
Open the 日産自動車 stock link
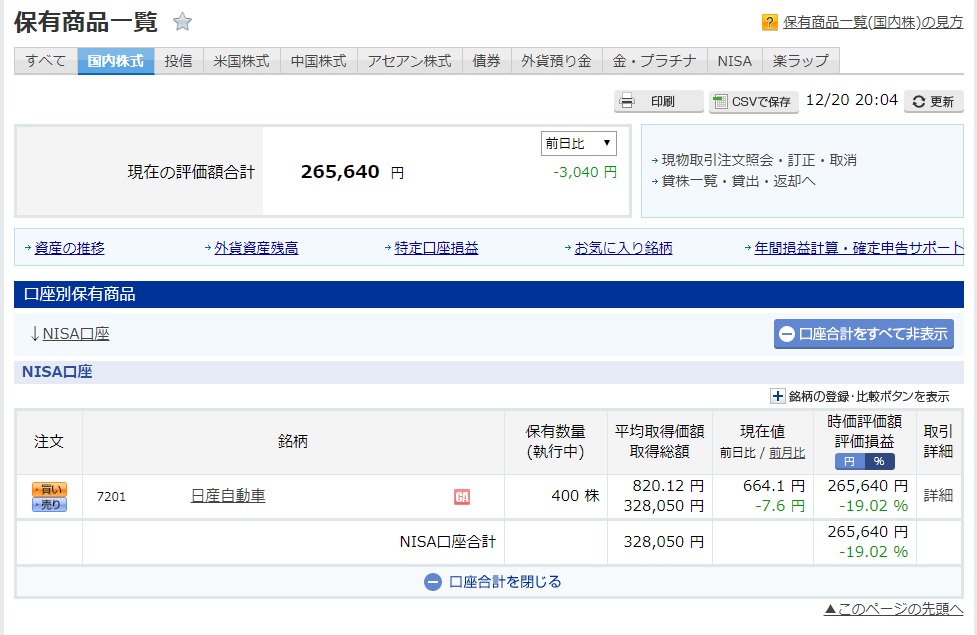228,496
